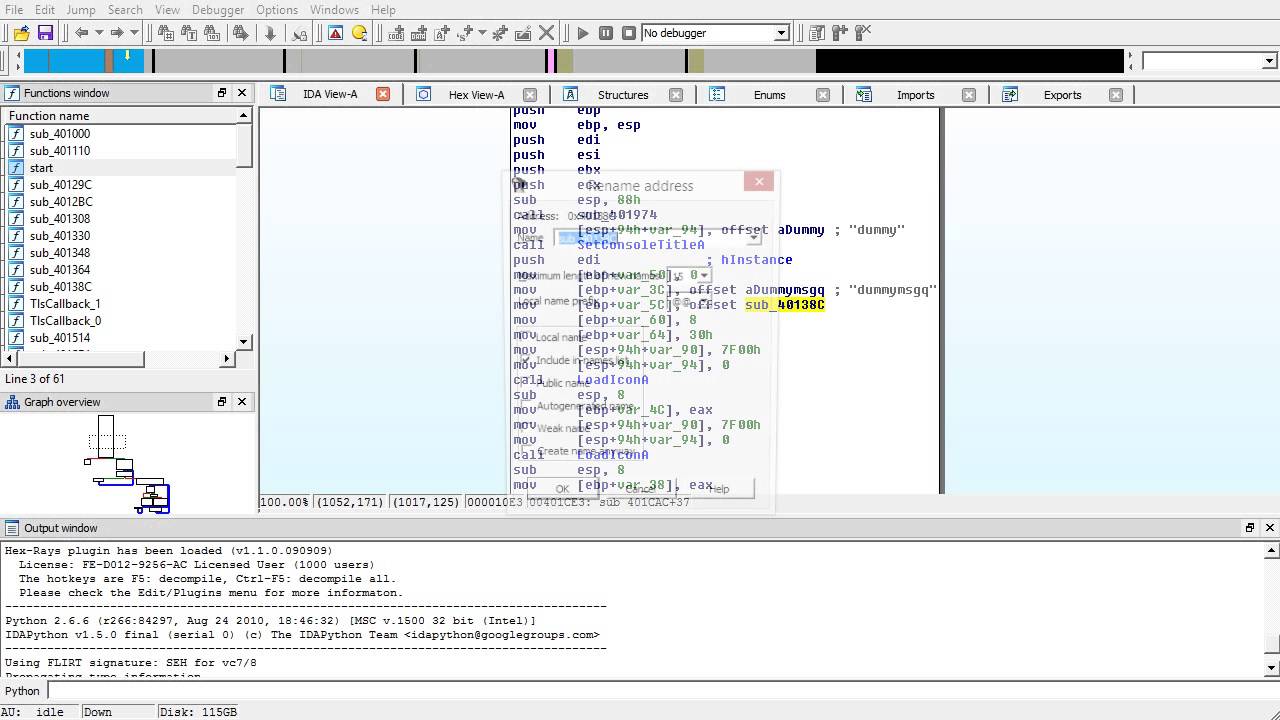Select sub_401000 in the Functions window
This screenshot has width=1280, height=720.
[60, 134]
